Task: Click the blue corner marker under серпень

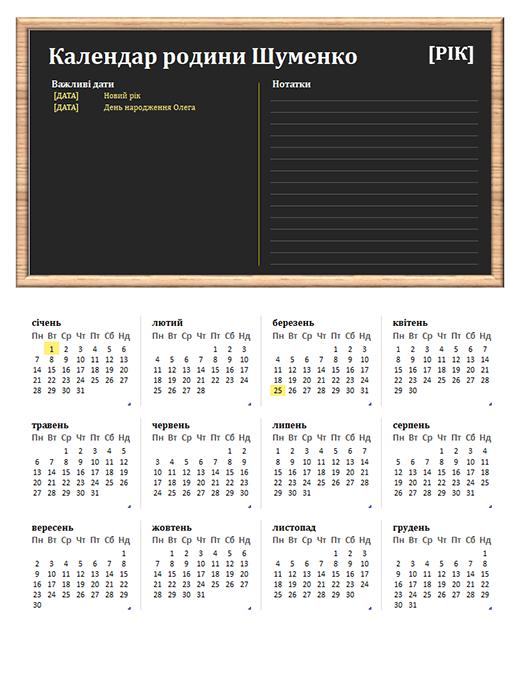Action: click(x=490, y=507)
